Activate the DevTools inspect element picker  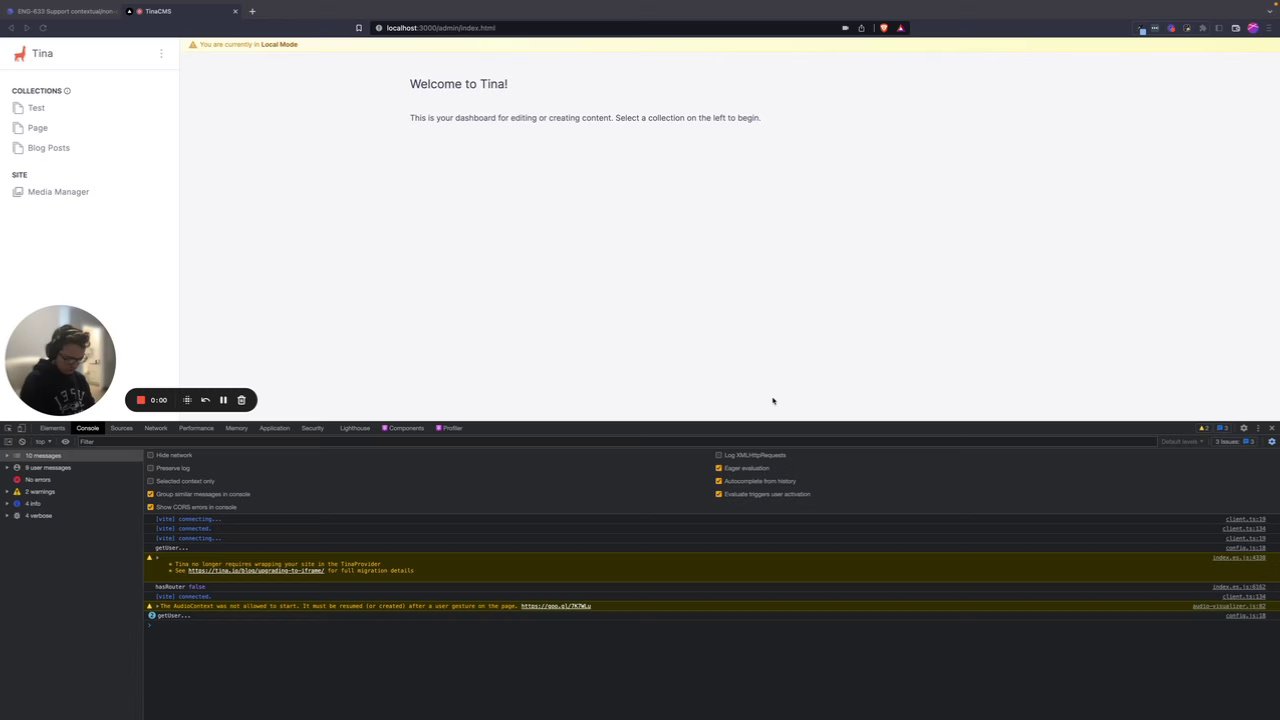coord(8,428)
